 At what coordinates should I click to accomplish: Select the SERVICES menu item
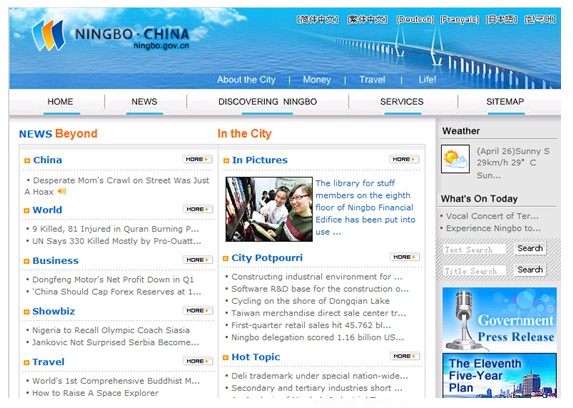pyautogui.click(x=402, y=102)
